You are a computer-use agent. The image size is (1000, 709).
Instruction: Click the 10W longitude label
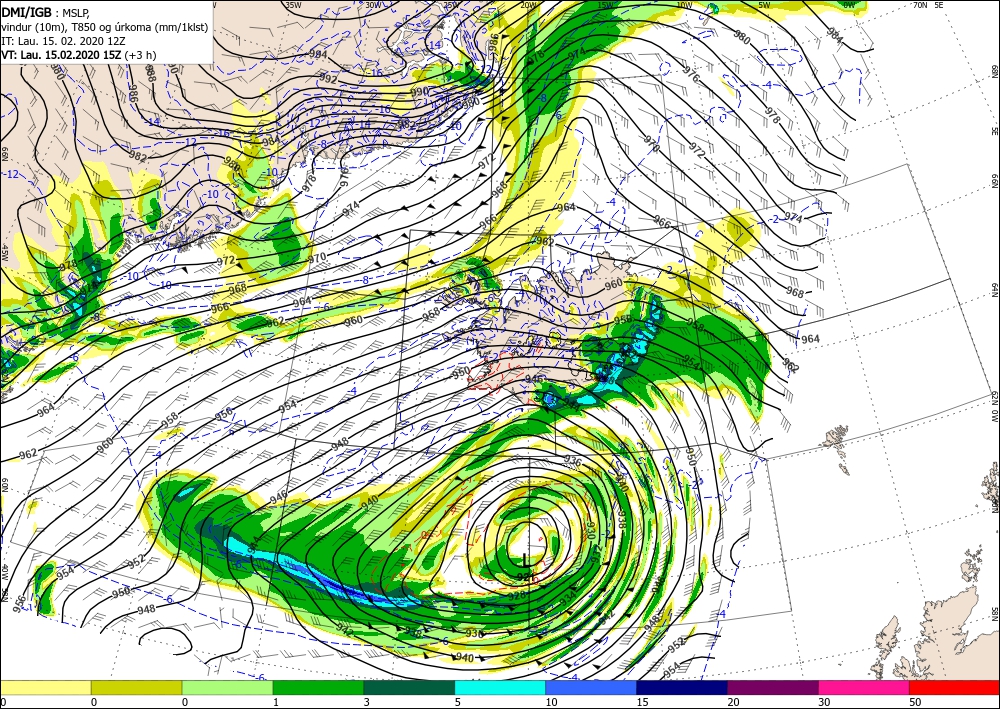(684, 5)
